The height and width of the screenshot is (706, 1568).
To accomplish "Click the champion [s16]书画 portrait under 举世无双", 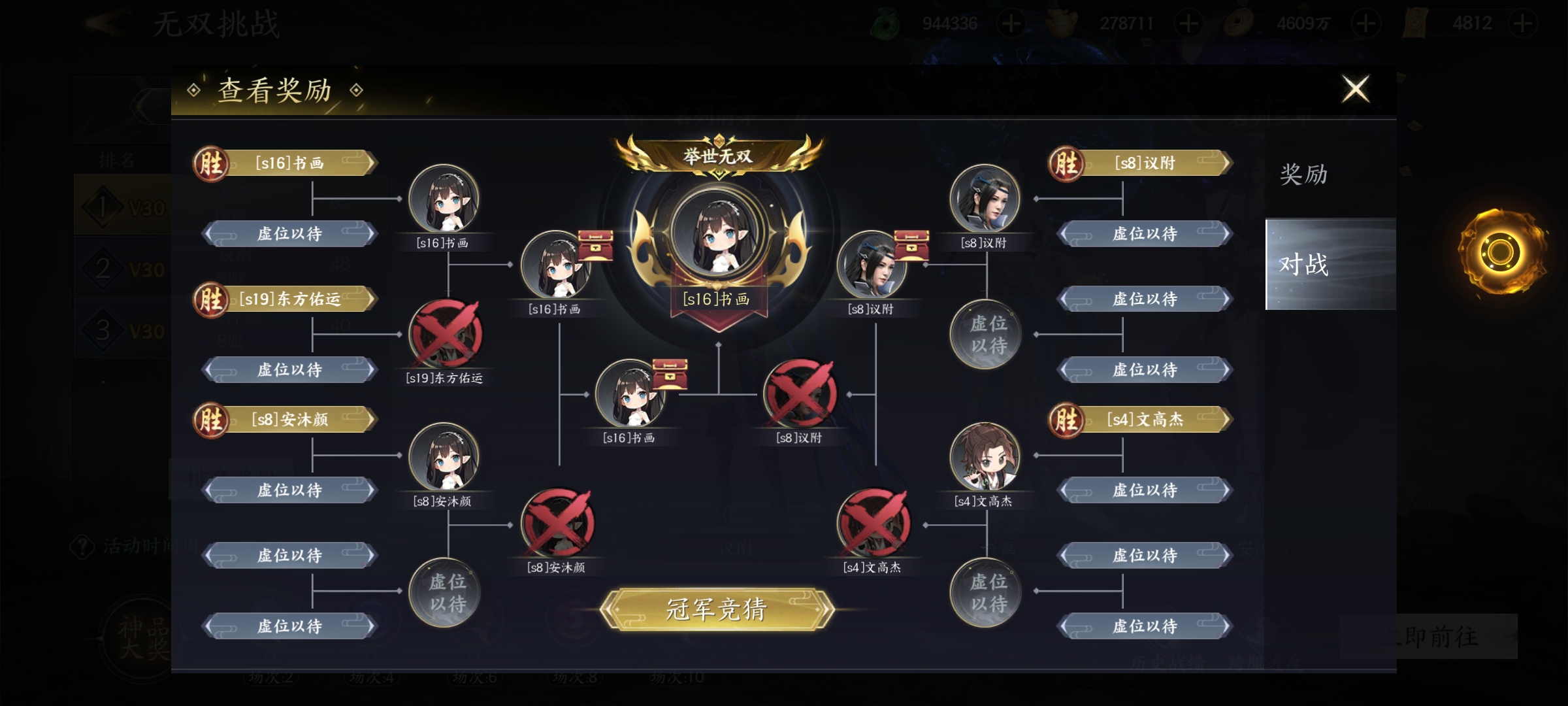I will (717, 232).
